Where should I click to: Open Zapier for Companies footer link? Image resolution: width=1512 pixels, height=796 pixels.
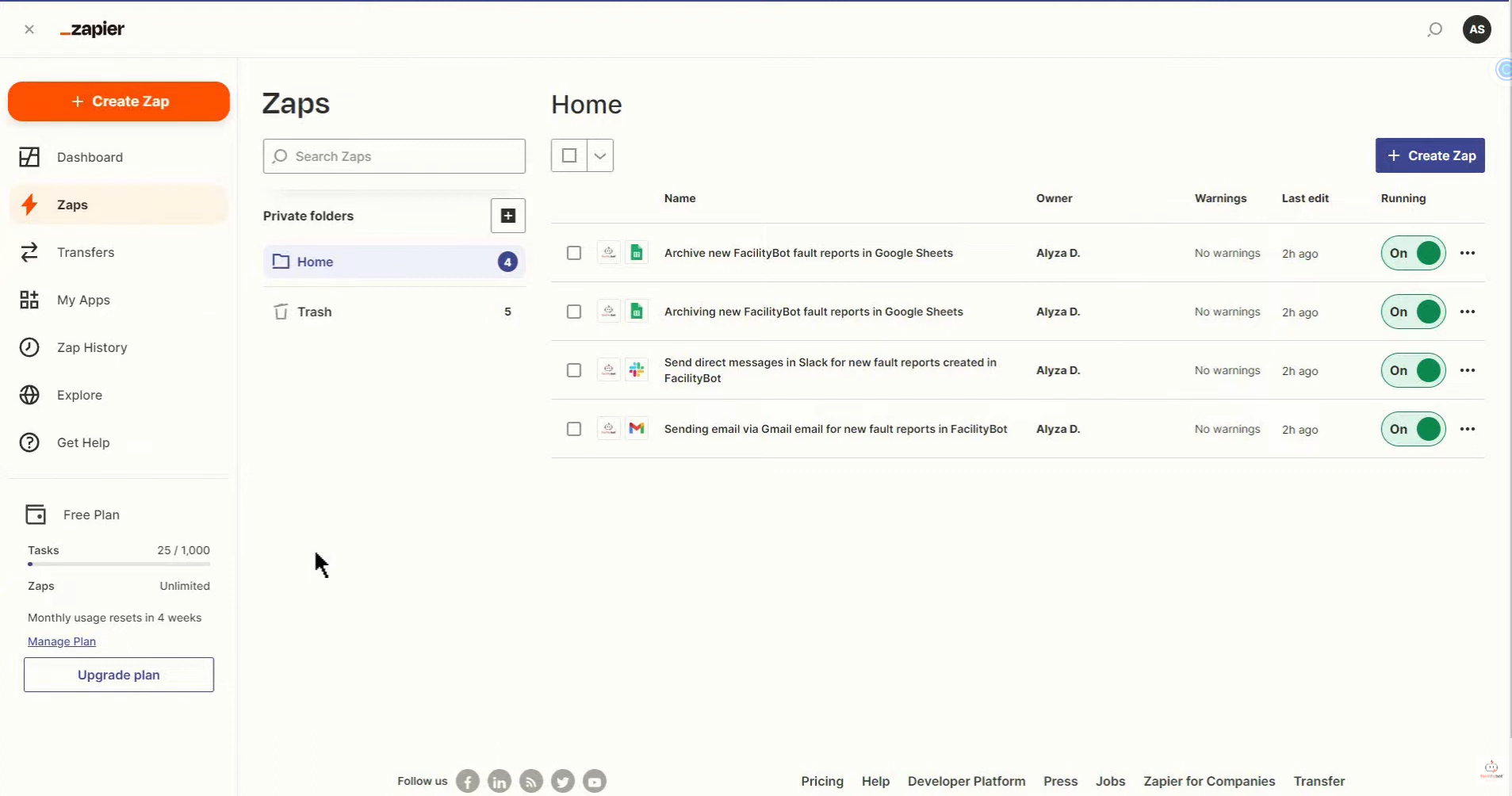(1209, 781)
